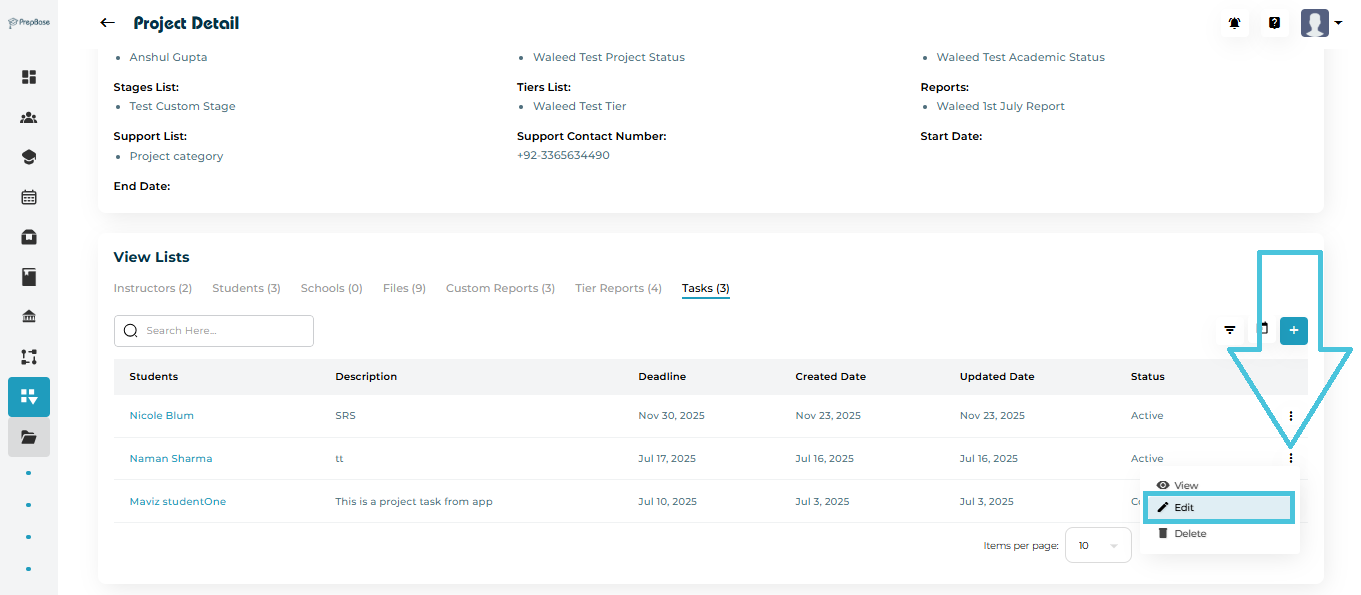Choose Delete from the context menu
1361x595 pixels.
click(1189, 534)
